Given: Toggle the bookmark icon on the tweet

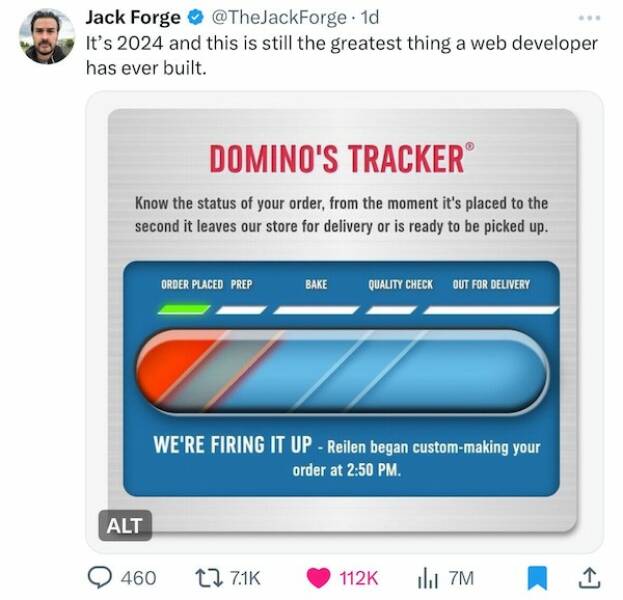Looking at the screenshot, I should point(537,577).
